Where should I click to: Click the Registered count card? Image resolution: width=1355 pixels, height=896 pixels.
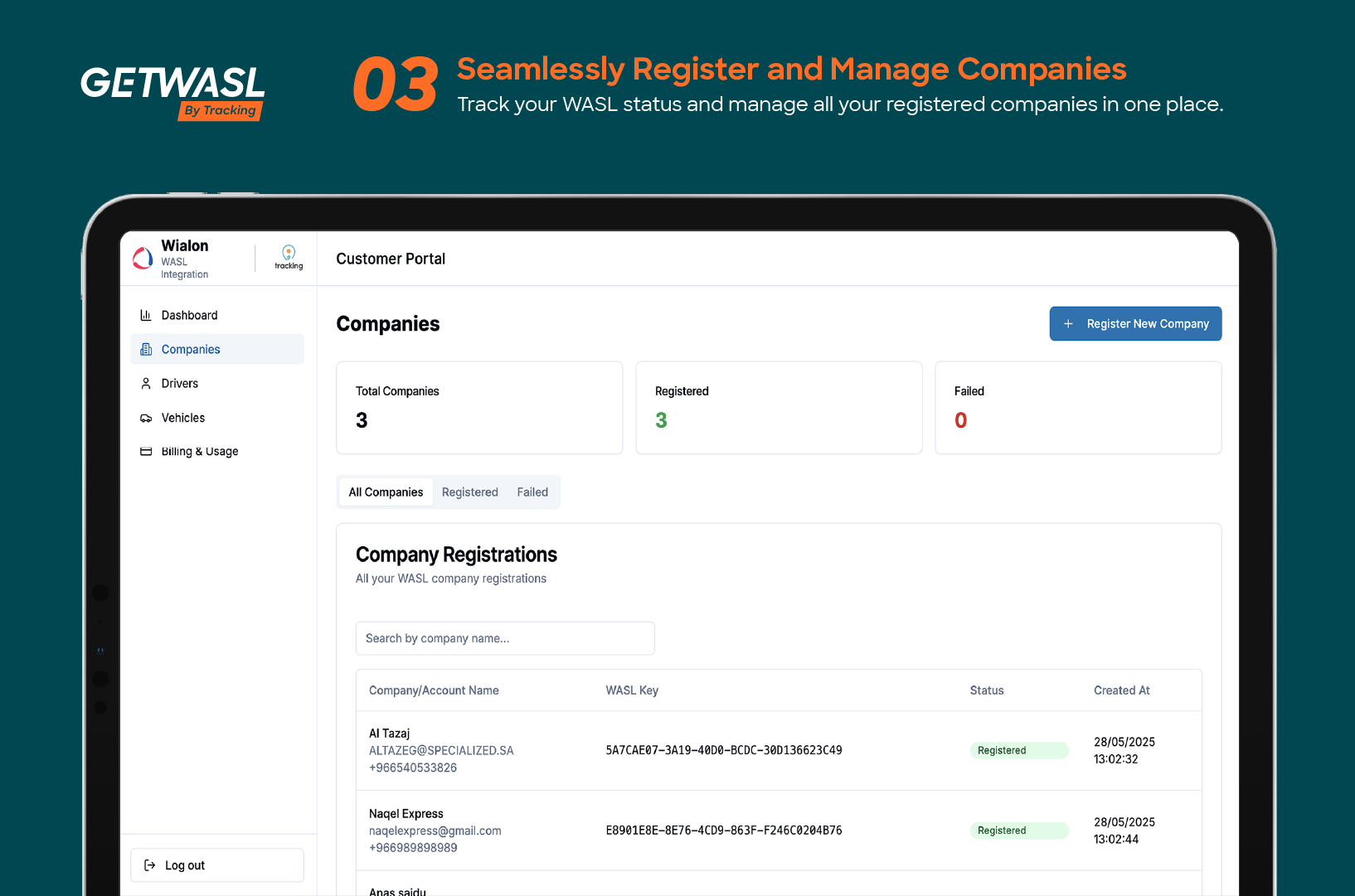point(779,408)
